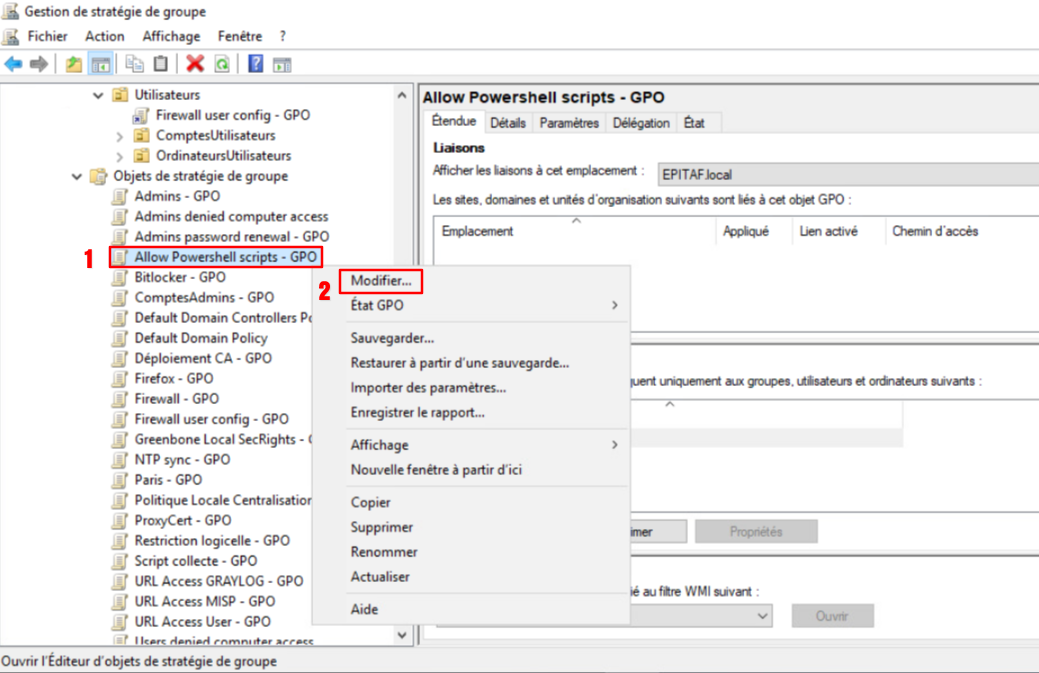Choose Modifier... in the context menu

pos(380,281)
